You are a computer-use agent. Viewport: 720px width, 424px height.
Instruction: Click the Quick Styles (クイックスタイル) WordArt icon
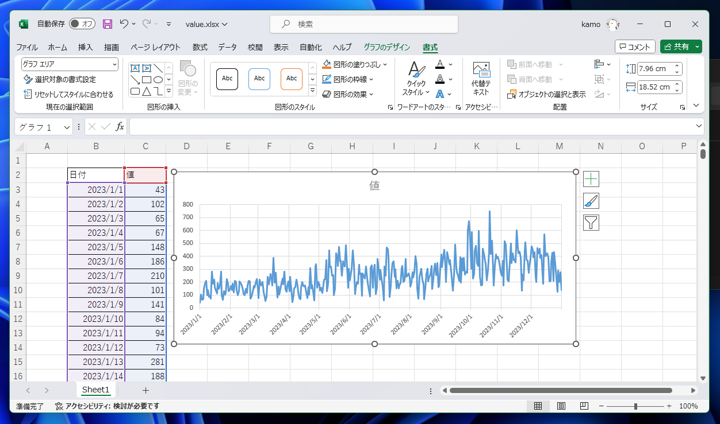click(416, 78)
